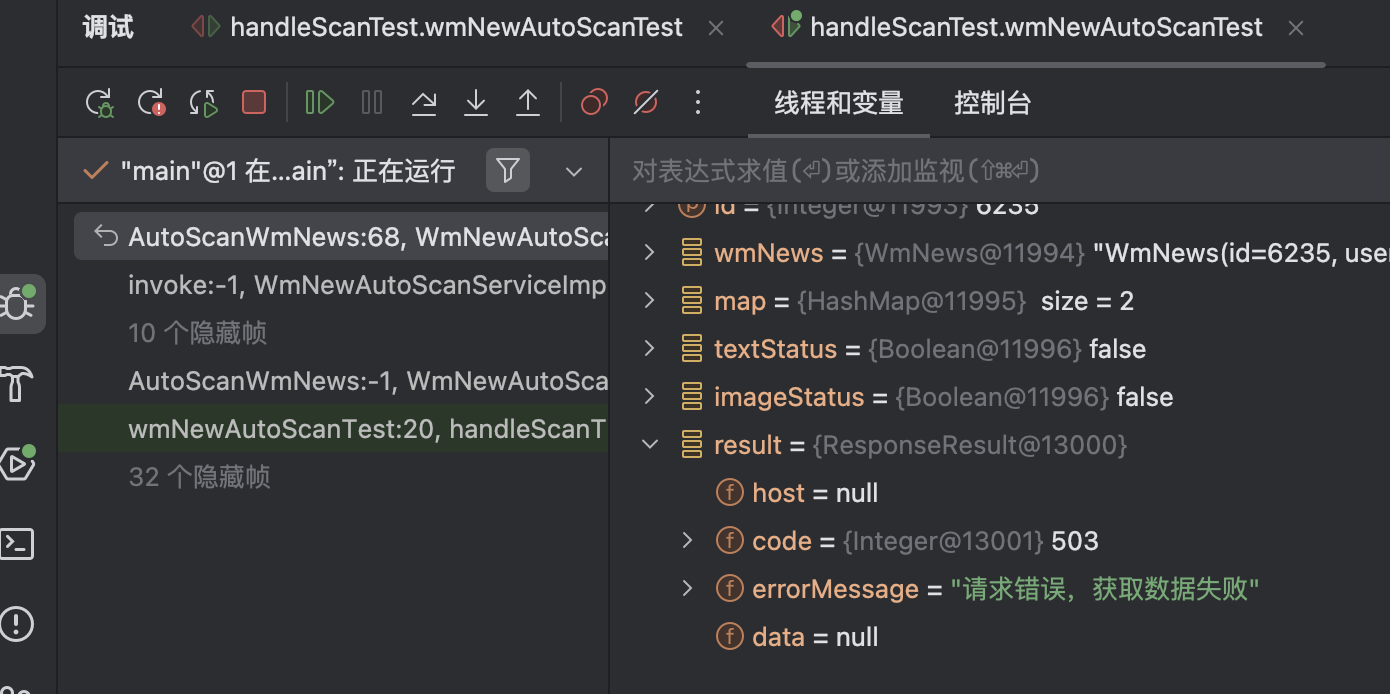The height and width of the screenshot is (694, 1390).
Task: Click the Rerun debug icon
Action: point(99,102)
